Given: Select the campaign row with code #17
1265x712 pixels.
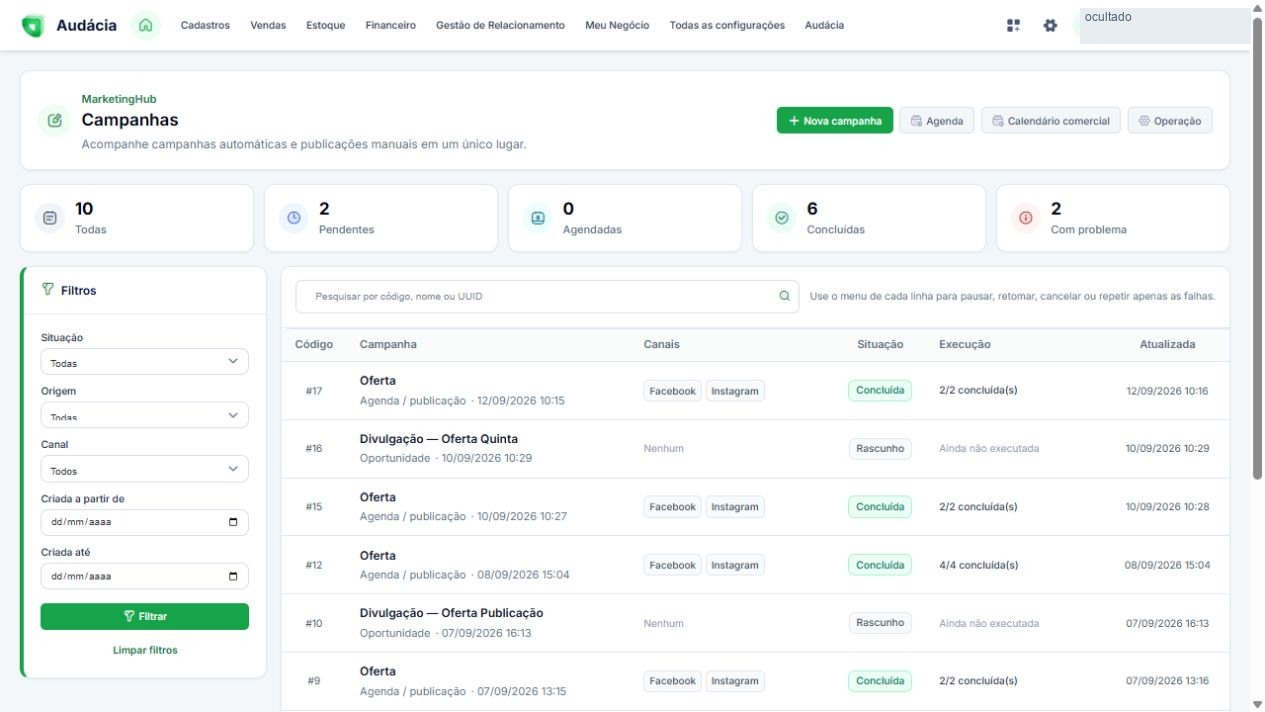Looking at the screenshot, I should coord(755,391).
